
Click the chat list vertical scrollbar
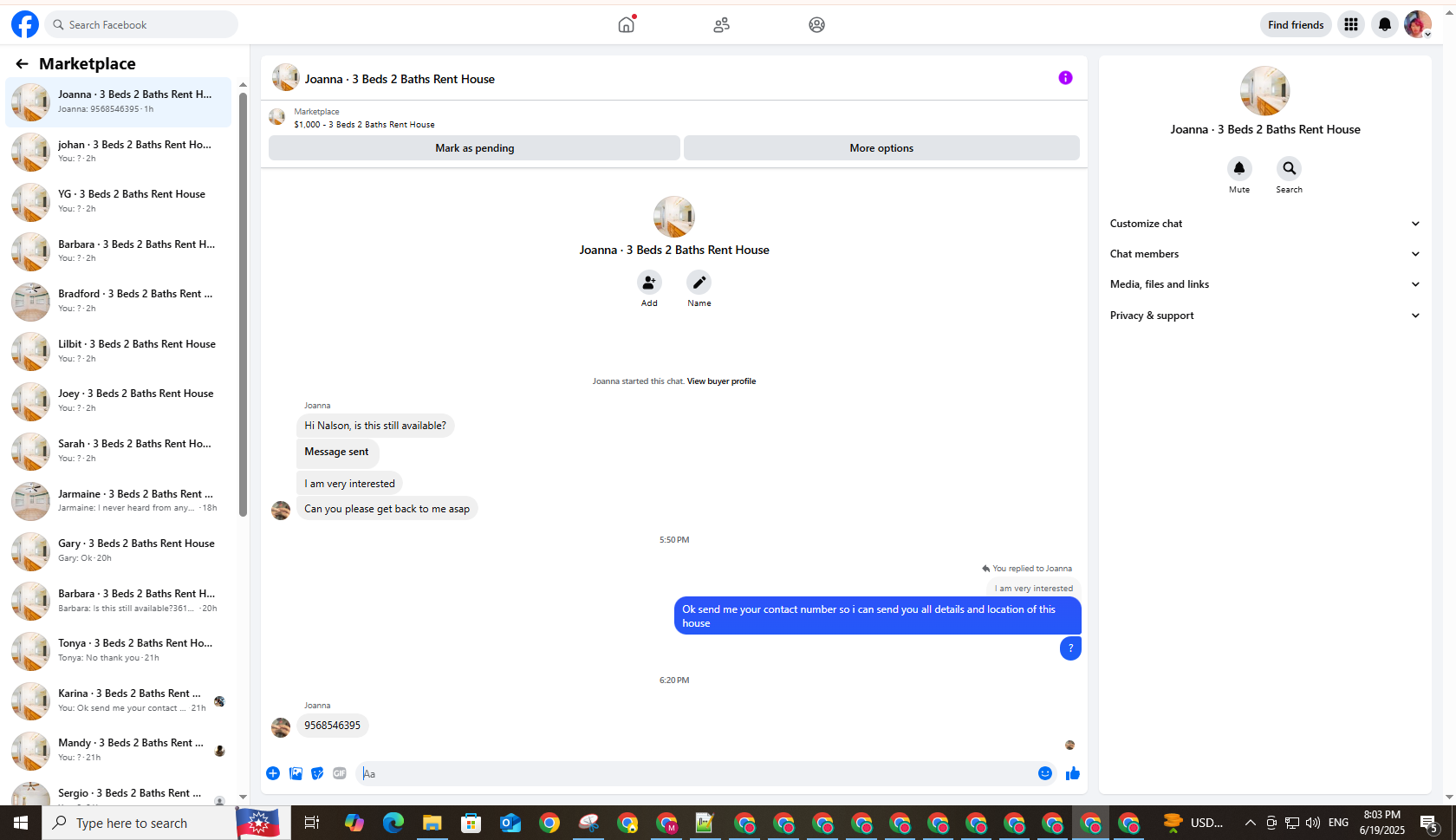coord(244,303)
